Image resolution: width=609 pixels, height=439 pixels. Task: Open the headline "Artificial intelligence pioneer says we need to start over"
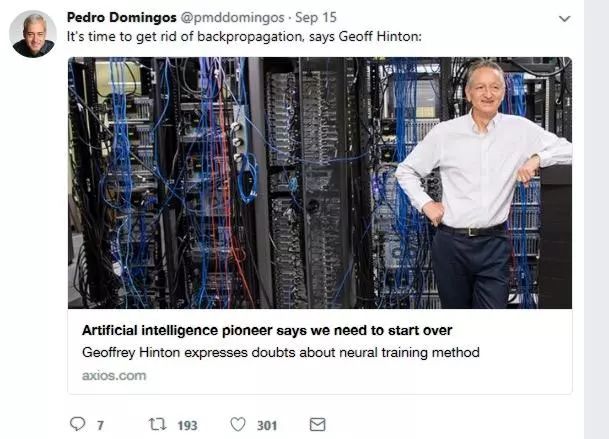267,330
